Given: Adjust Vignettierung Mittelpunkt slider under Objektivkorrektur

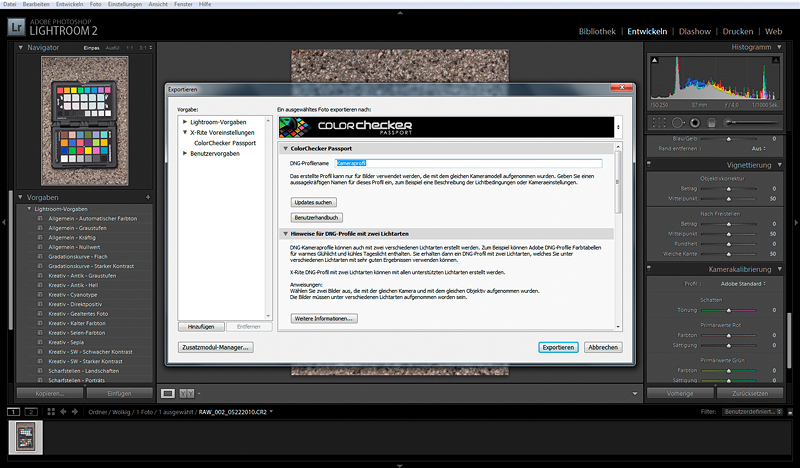Looking at the screenshot, I should pos(729,199).
